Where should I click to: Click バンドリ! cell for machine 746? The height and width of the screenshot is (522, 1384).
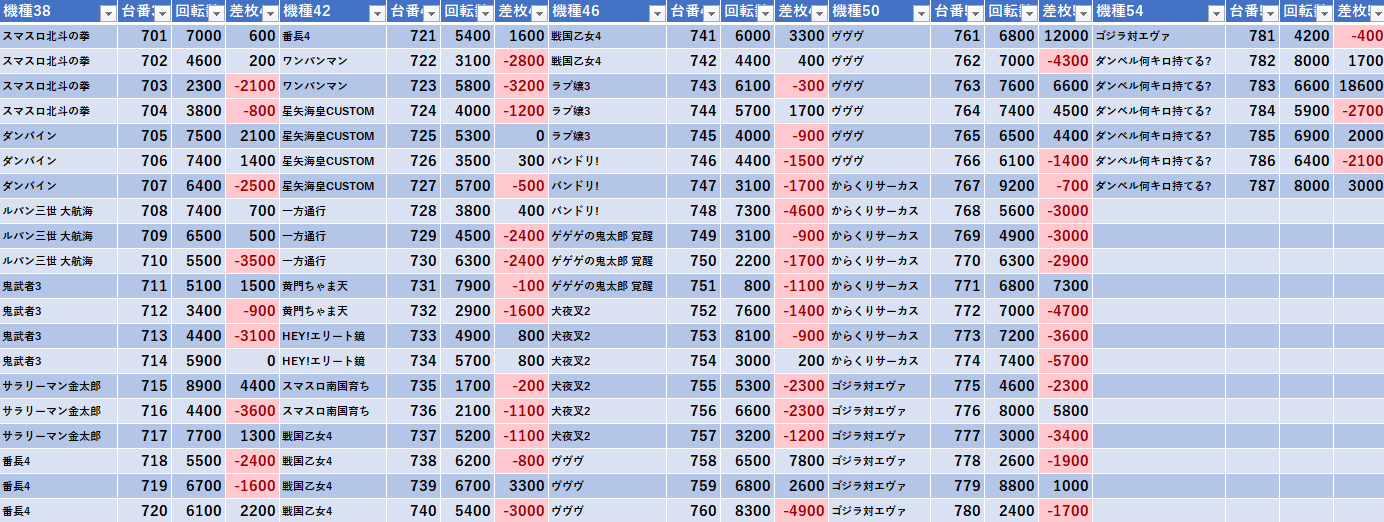click(x=607, y=161)
